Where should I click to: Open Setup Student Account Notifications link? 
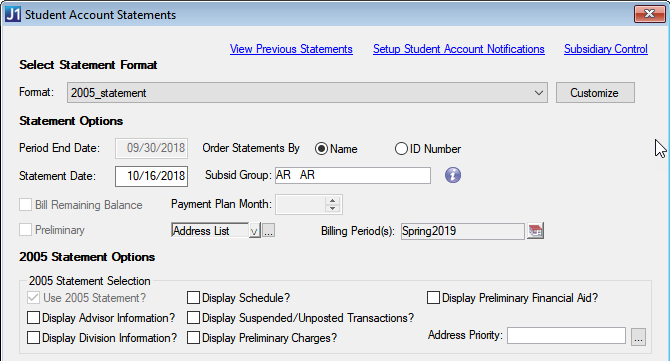(458, 49)
